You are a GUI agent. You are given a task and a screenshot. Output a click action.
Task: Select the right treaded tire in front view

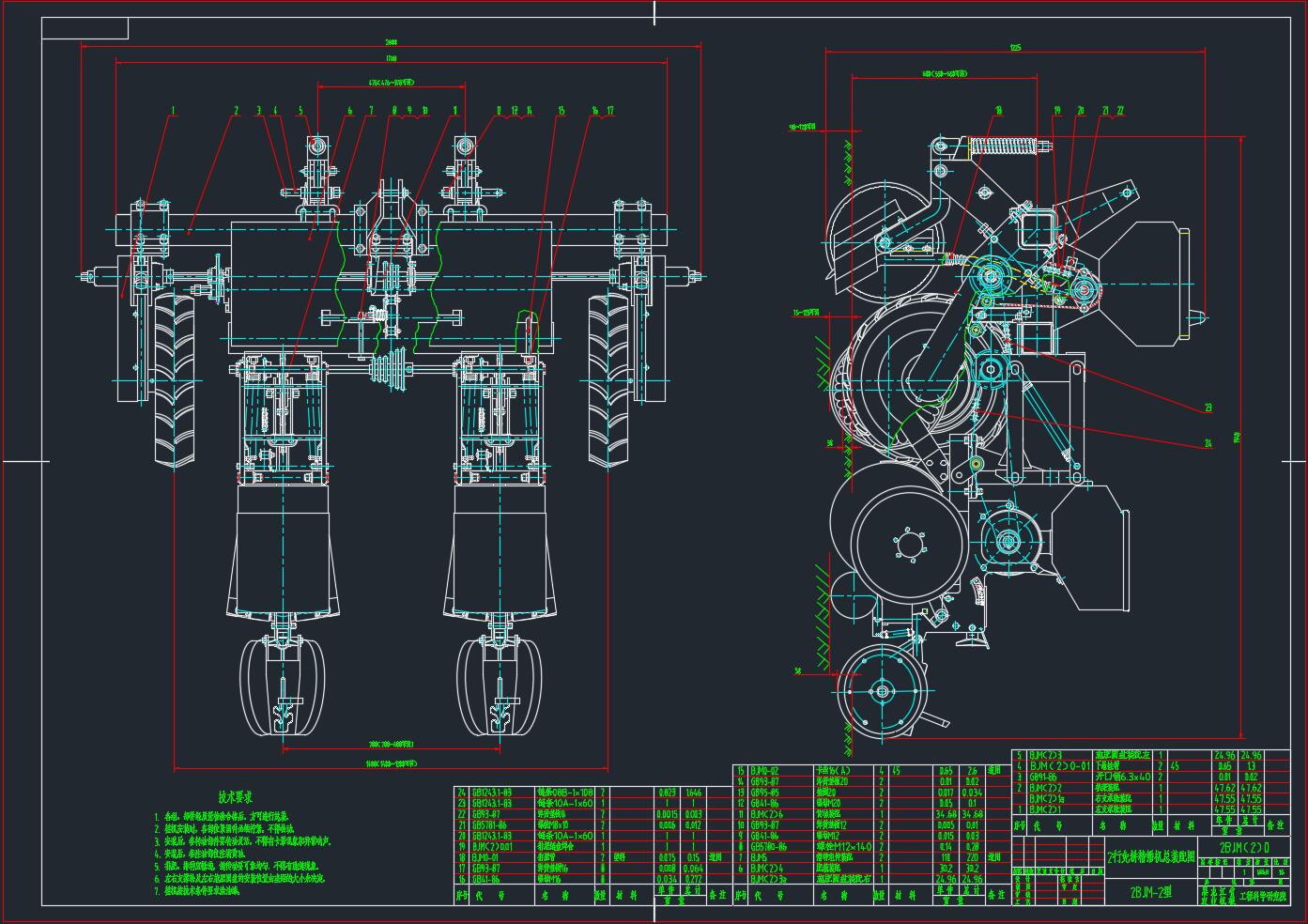tap(608, 378)
